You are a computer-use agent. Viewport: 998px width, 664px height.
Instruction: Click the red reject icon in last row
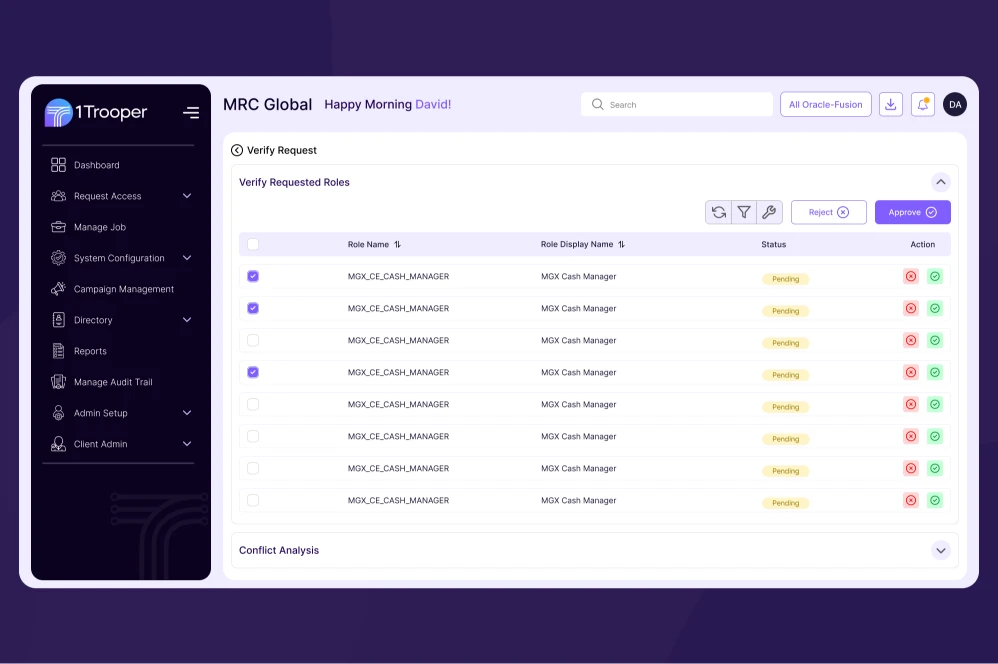coord(911,500)
